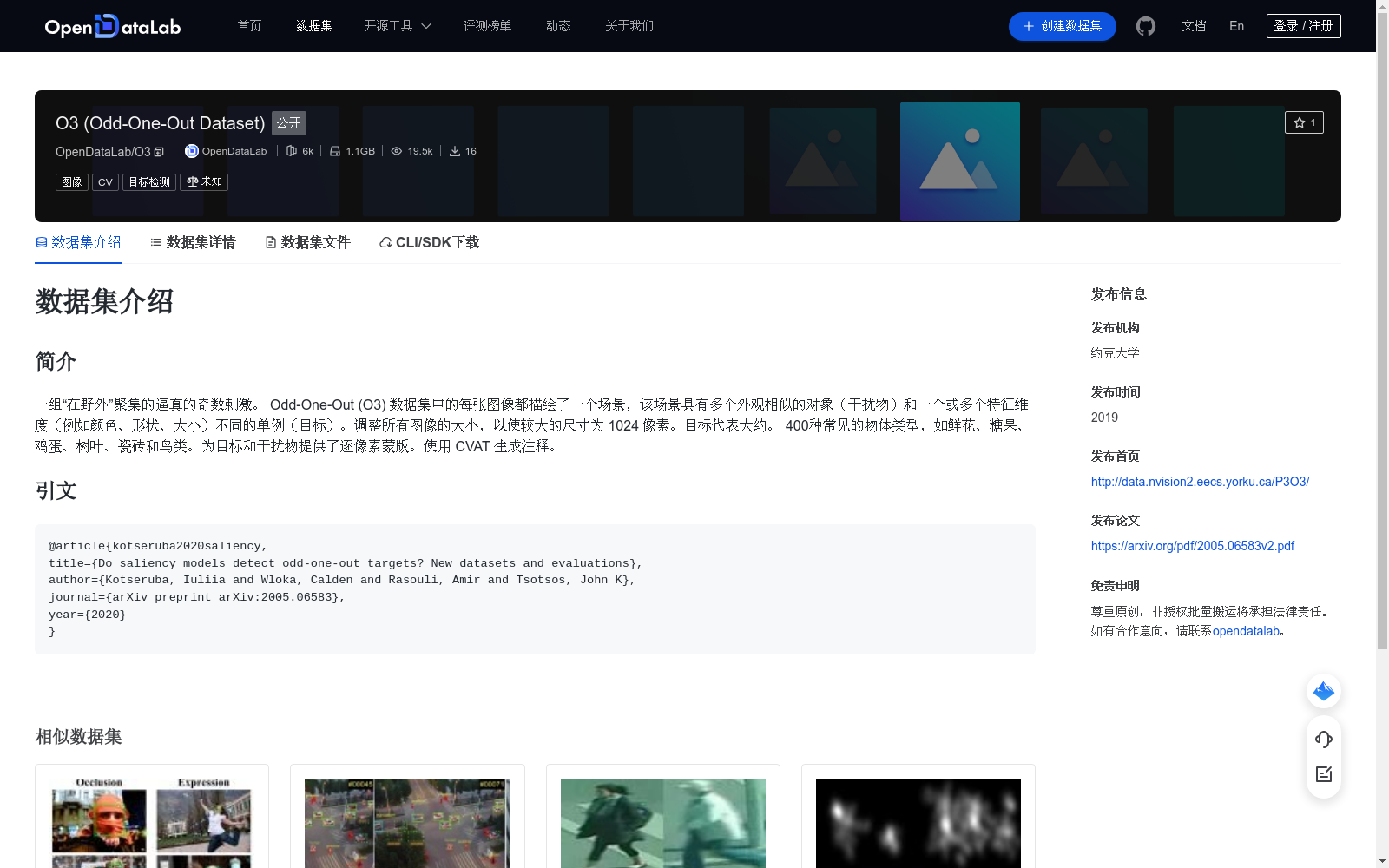This screenshot has width=1389, height=868.
Task: Open 评测榜单 navigation item
Action: [x=487, y=26]
